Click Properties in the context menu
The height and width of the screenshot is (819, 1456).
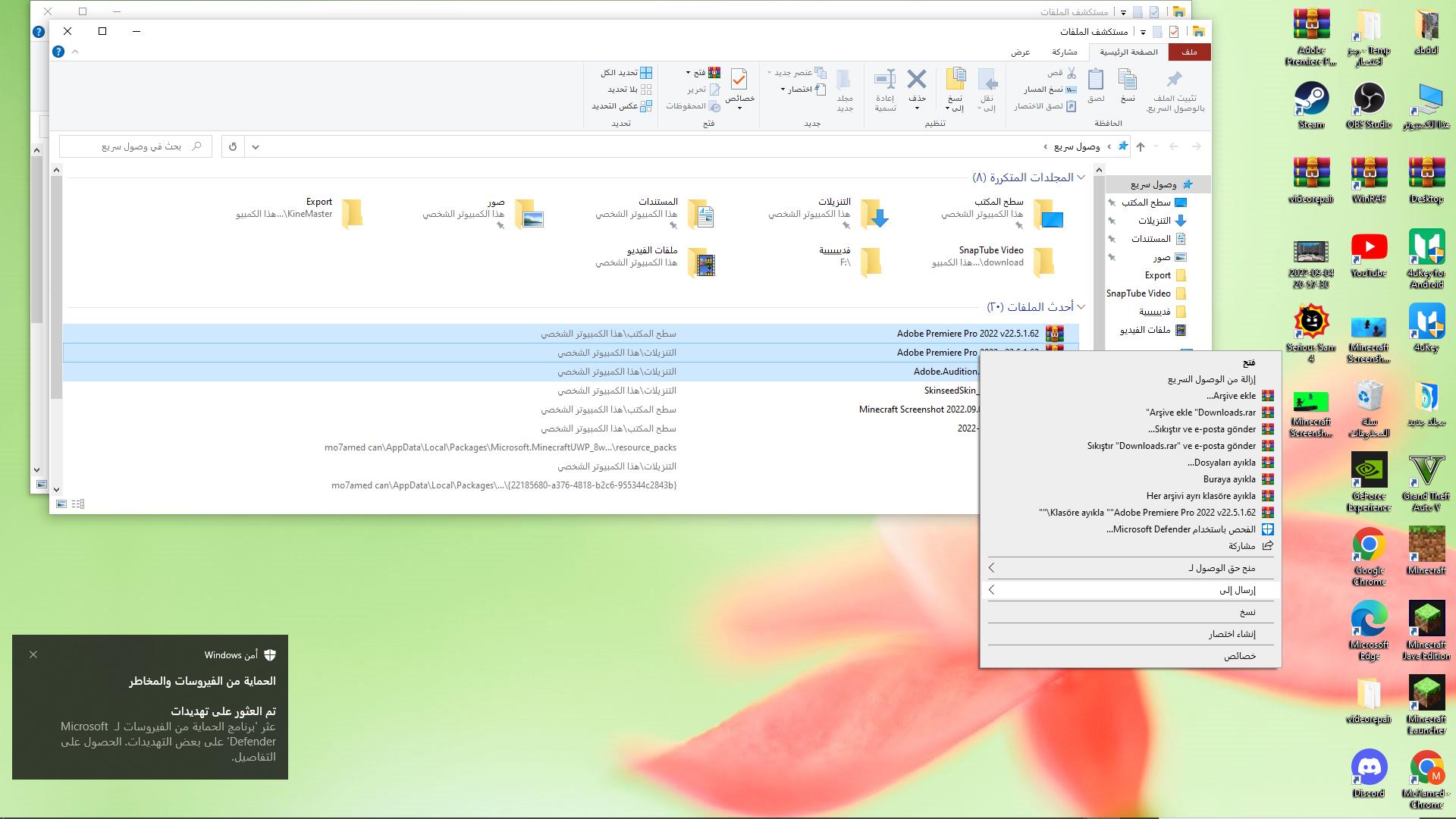click(1239, 656)
